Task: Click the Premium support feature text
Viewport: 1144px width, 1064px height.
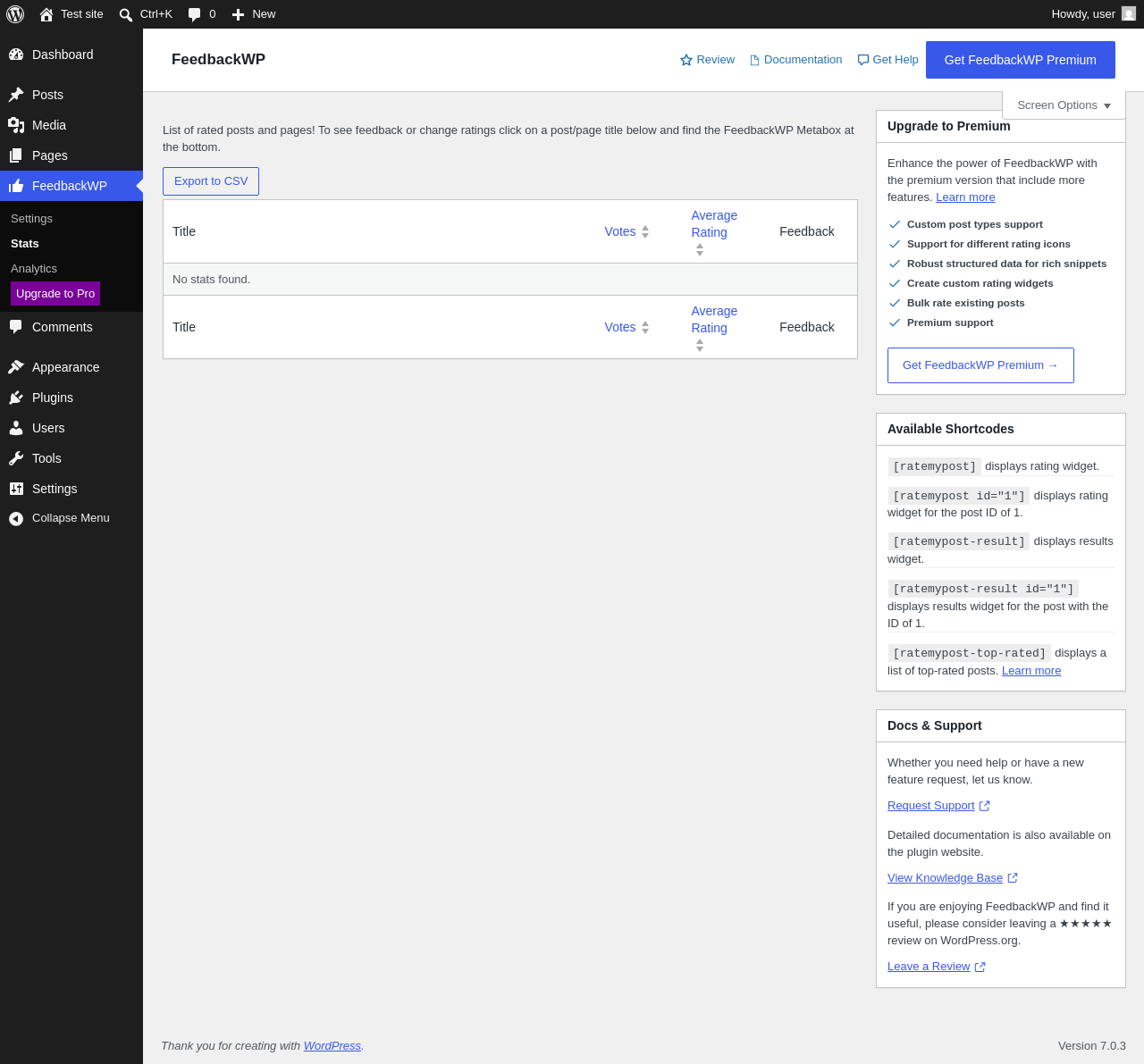Action: pyautogui.click(x=950, y=323)
